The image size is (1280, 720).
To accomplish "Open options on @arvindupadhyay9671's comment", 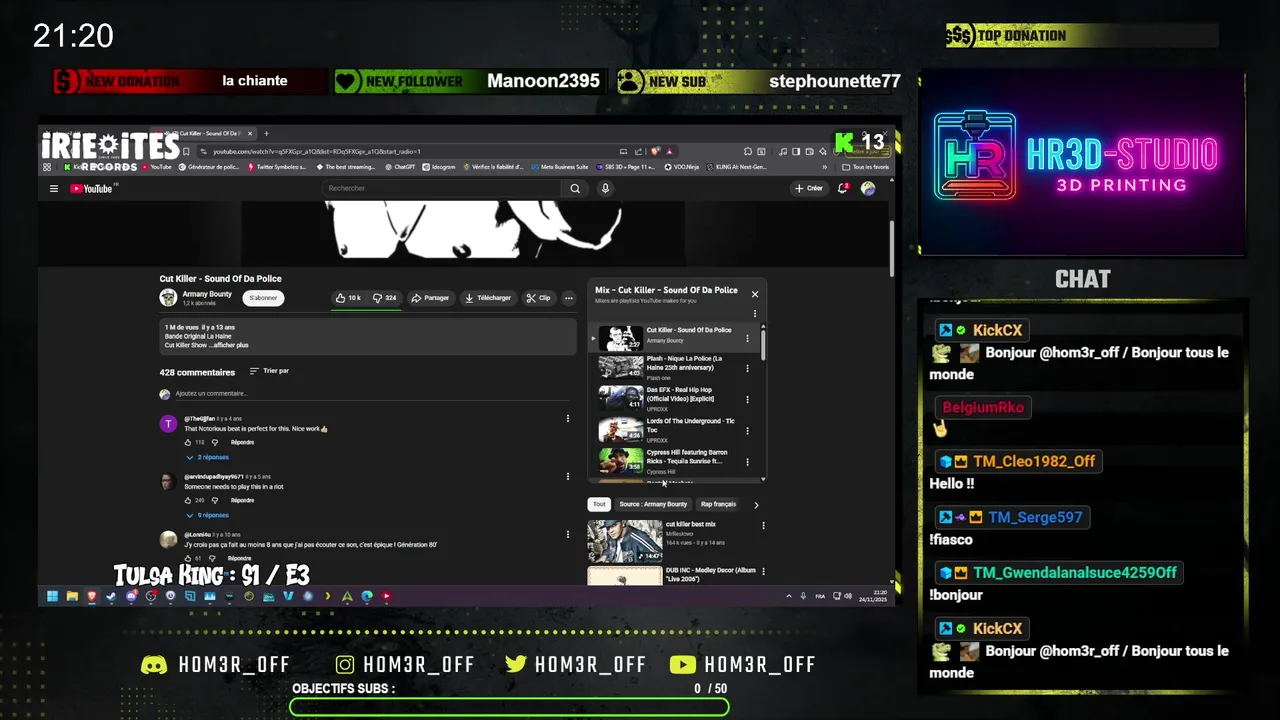I will (567, 476).
